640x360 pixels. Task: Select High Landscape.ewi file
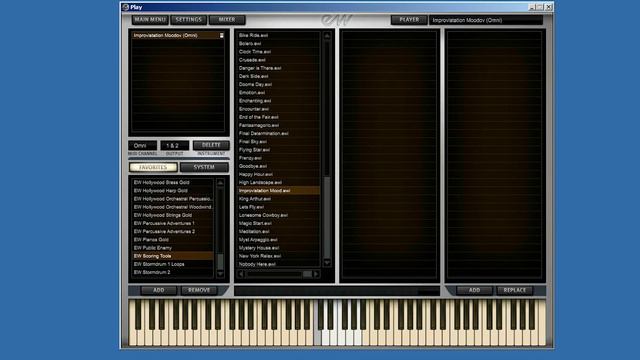[279, 182]
